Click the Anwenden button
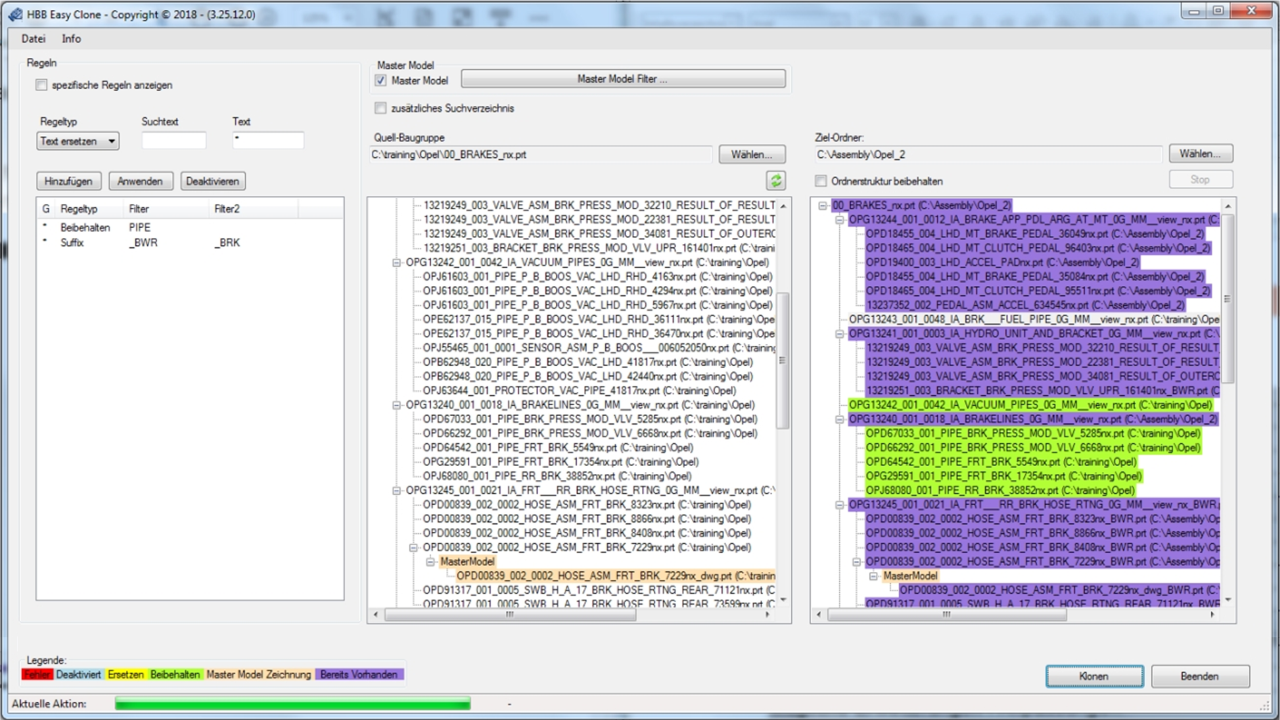Viewport: 1280px width, 720px height. point(141,181)
